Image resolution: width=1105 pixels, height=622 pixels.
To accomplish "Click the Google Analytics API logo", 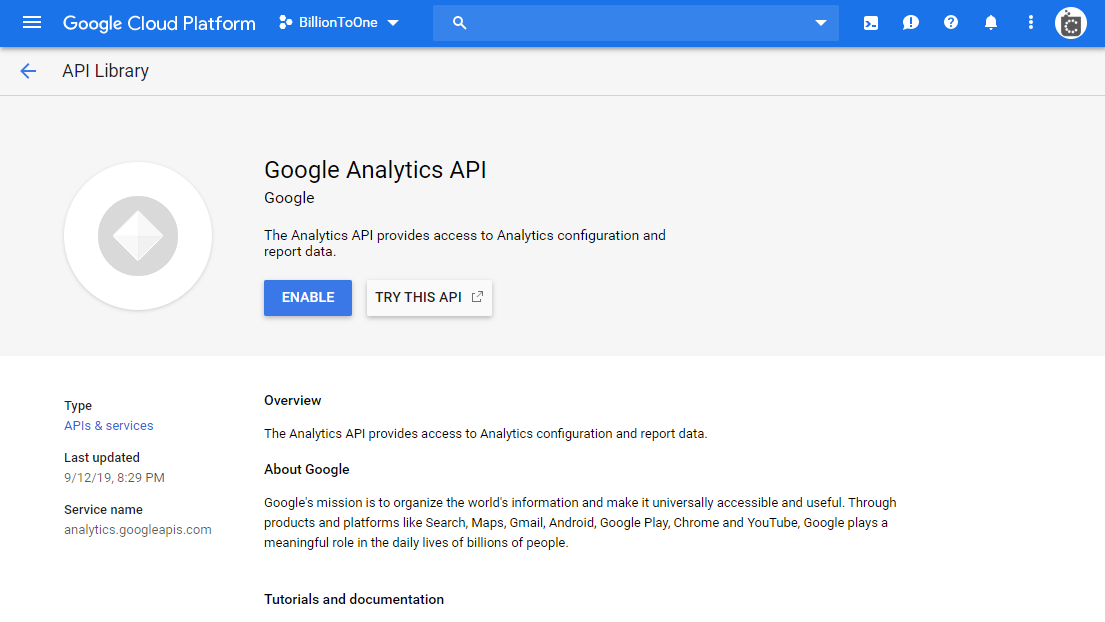I will click(138, 236).
